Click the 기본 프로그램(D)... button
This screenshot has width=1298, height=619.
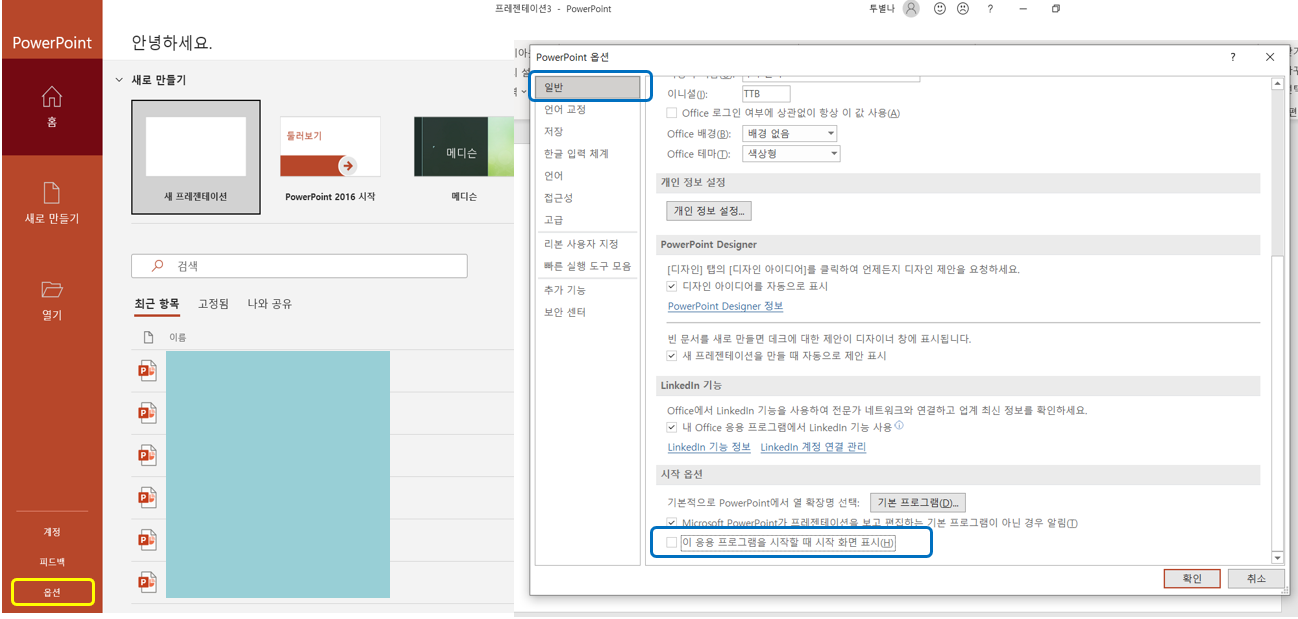tap(918, 502)
